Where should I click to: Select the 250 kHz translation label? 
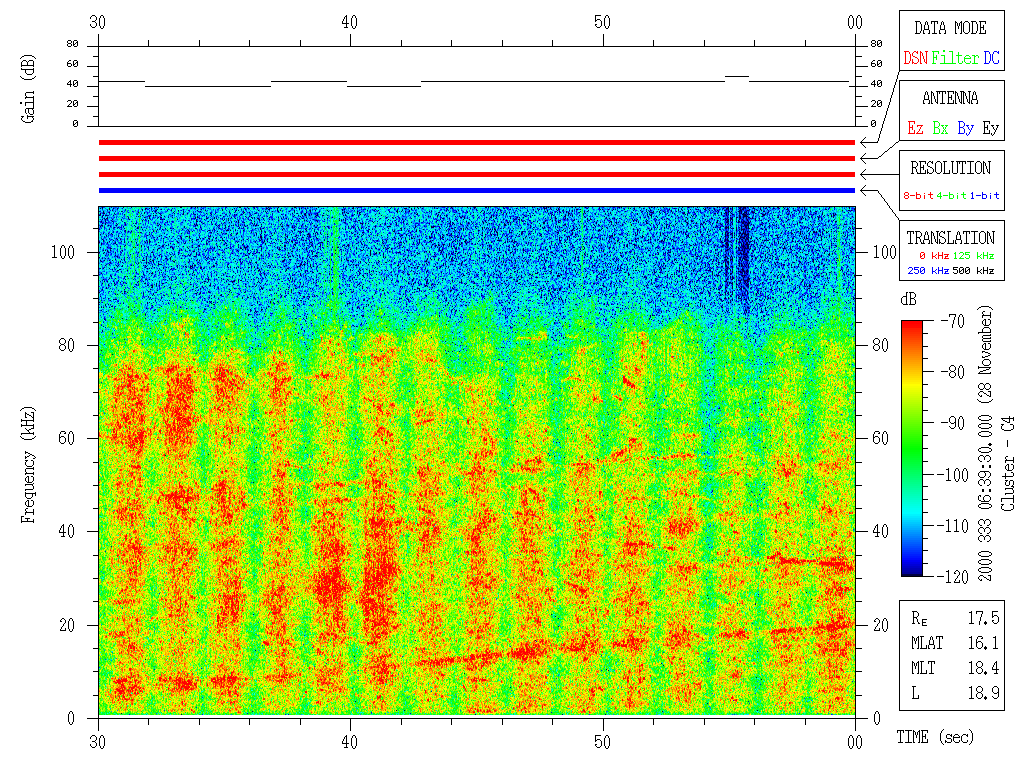pyautogui.click(x=927, y=271)
